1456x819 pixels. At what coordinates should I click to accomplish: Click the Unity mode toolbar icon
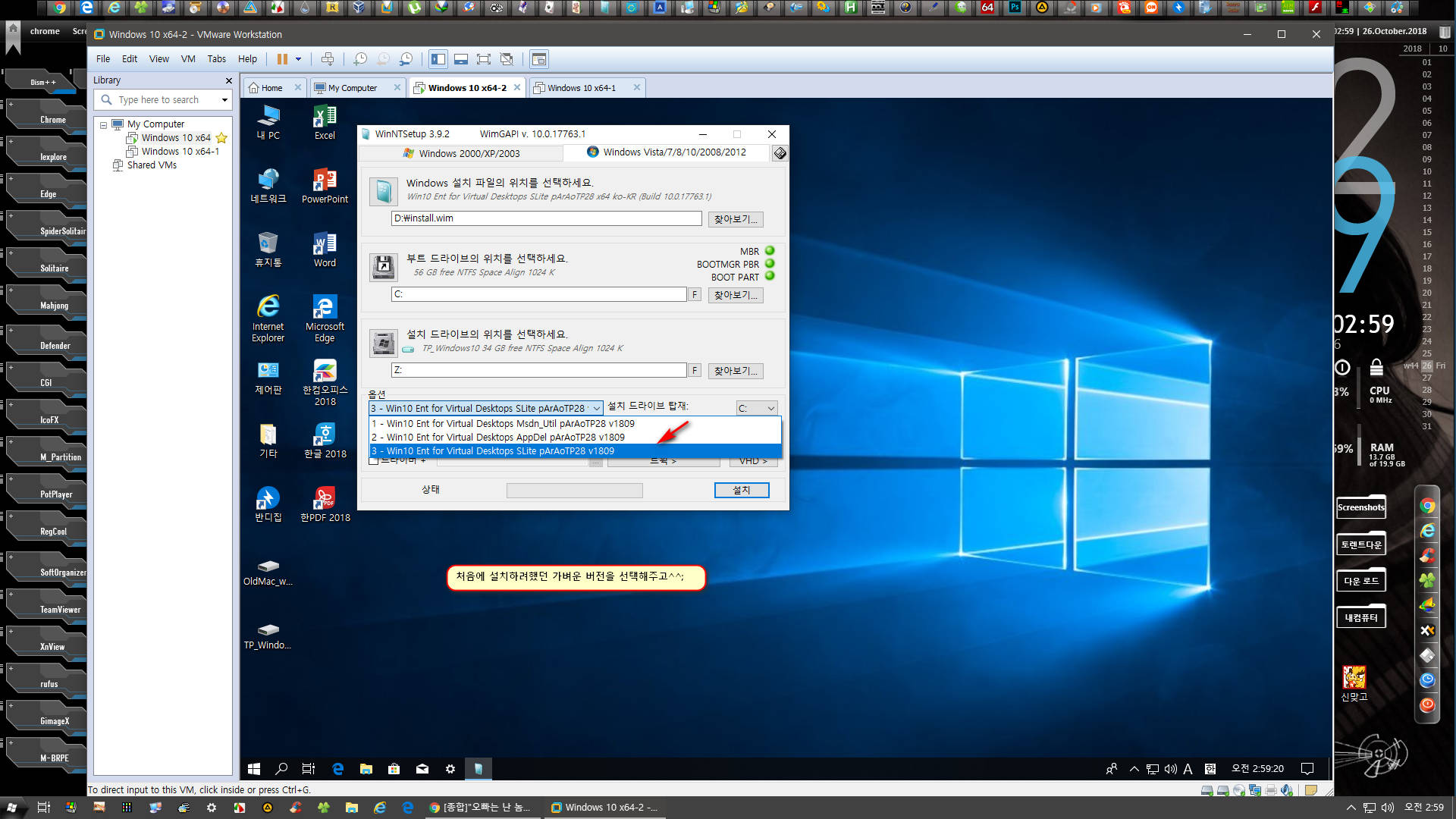tap(507, 59)
